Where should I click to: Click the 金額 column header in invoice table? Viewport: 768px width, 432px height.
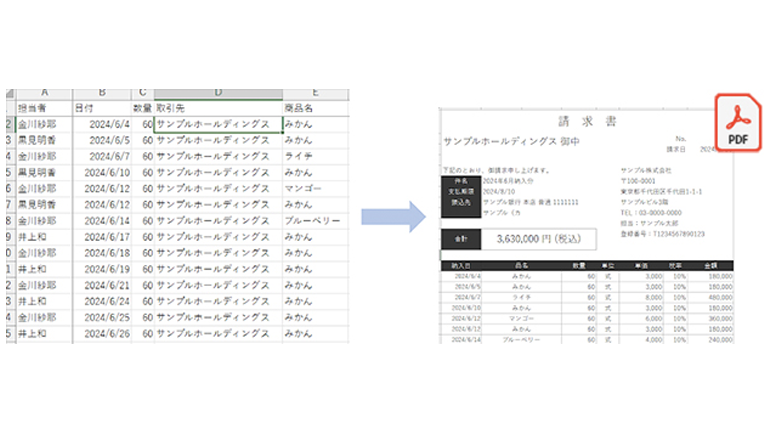pyautogui.click(x=719, y=265)
